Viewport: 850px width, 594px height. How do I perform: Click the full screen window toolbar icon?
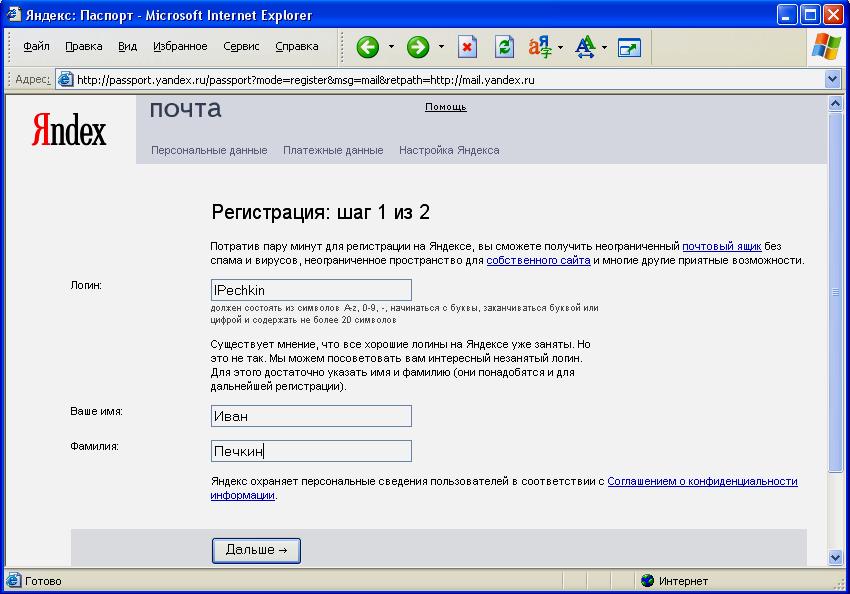(x=629, y=48)
